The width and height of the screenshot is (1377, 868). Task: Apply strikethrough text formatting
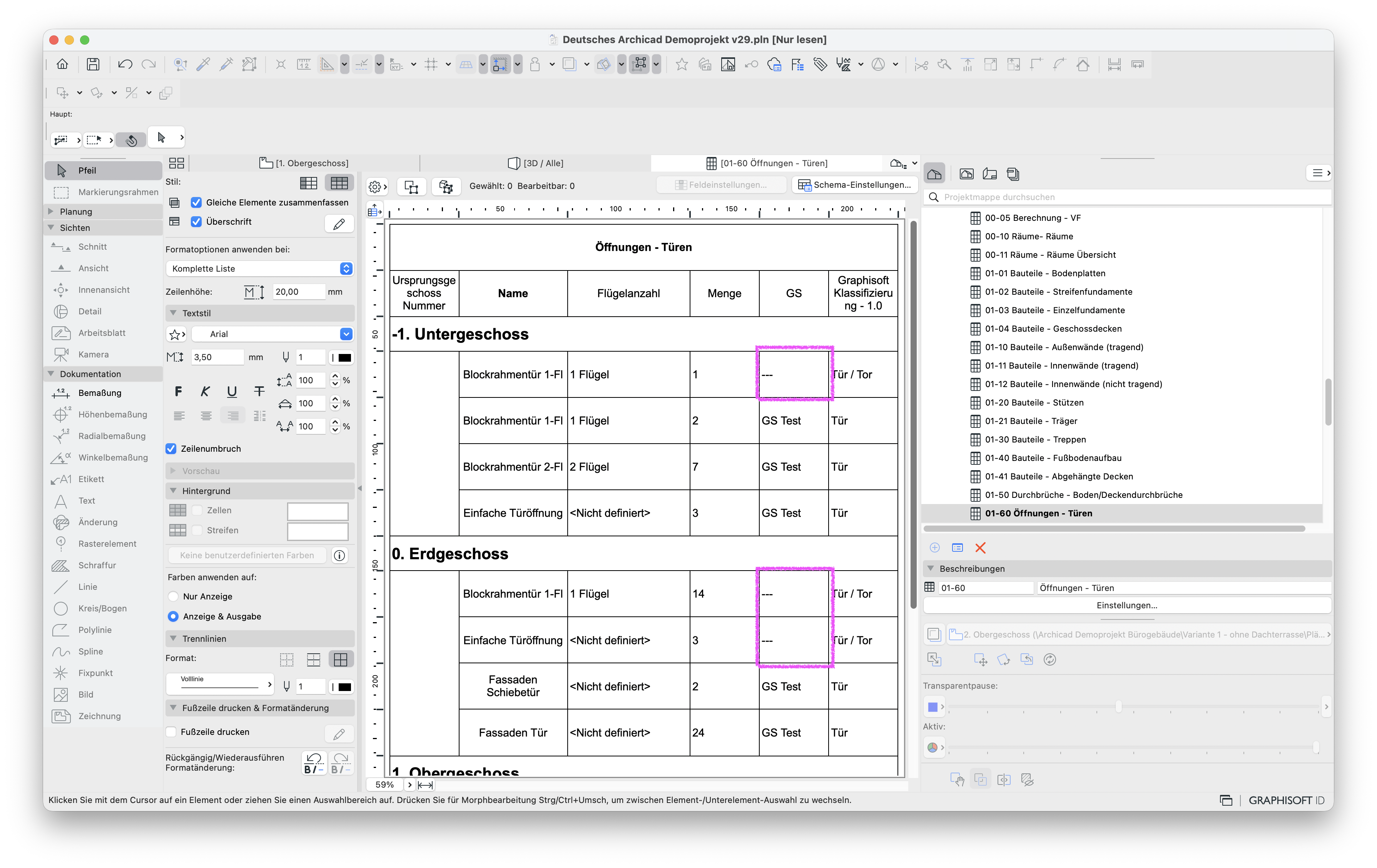(x=259, y=391)
